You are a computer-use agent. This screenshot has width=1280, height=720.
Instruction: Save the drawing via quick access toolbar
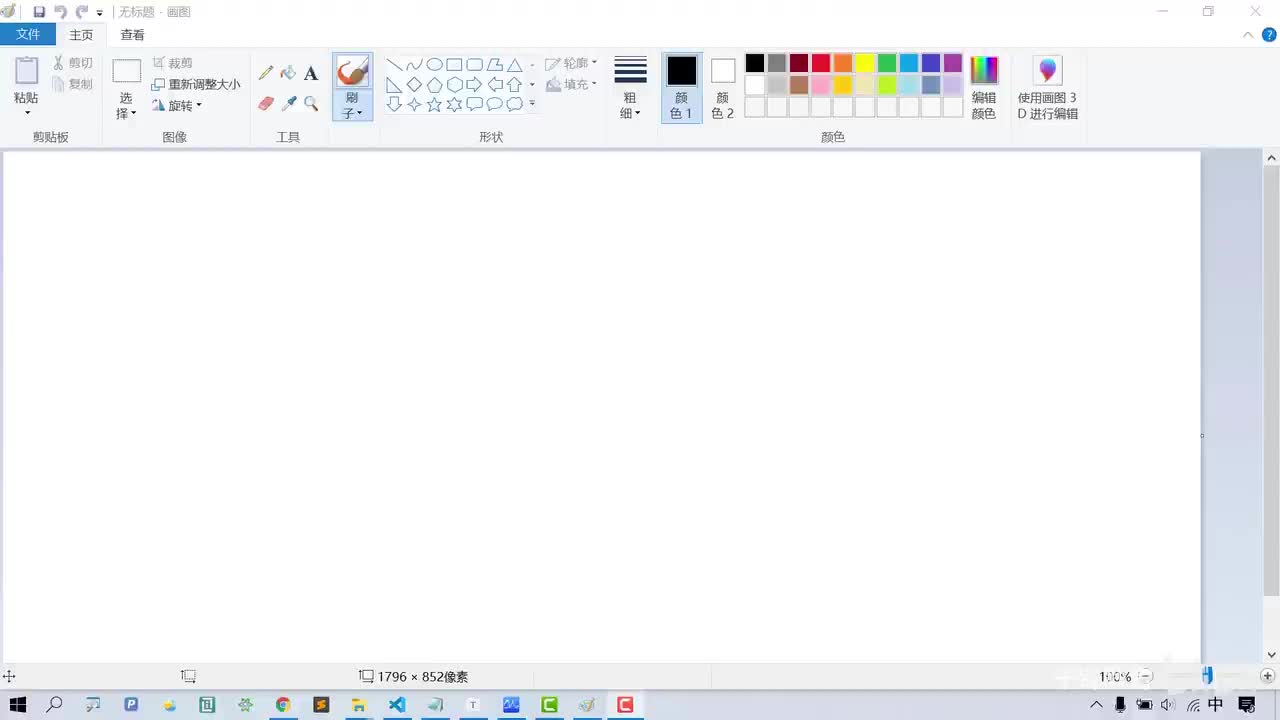tap(39, 12)
